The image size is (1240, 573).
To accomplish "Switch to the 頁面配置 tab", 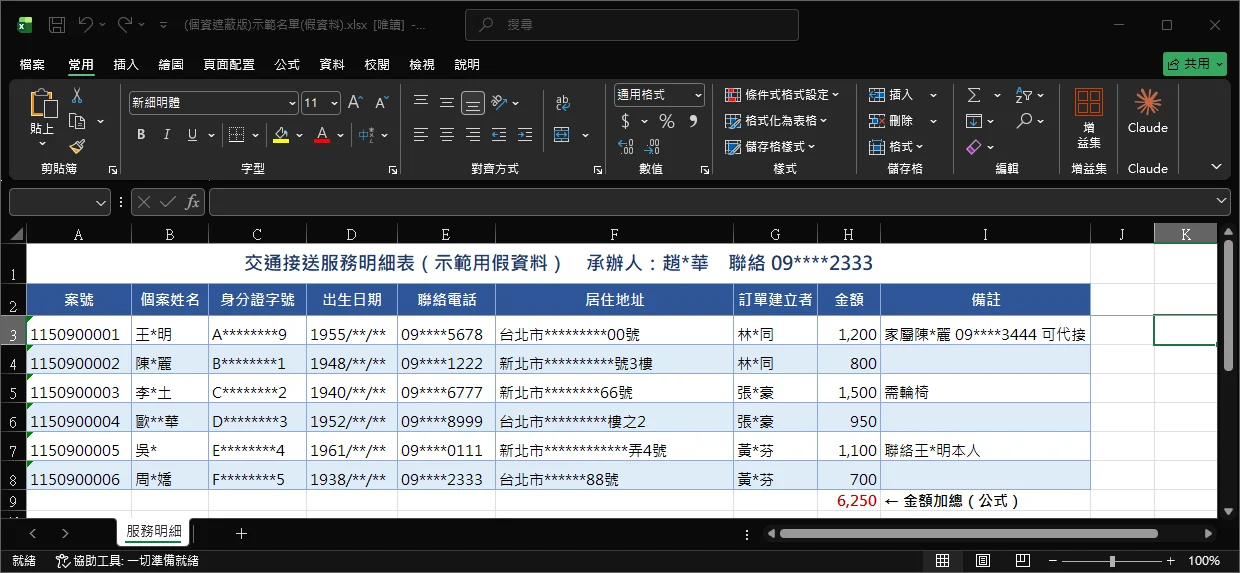I will 229,64.
